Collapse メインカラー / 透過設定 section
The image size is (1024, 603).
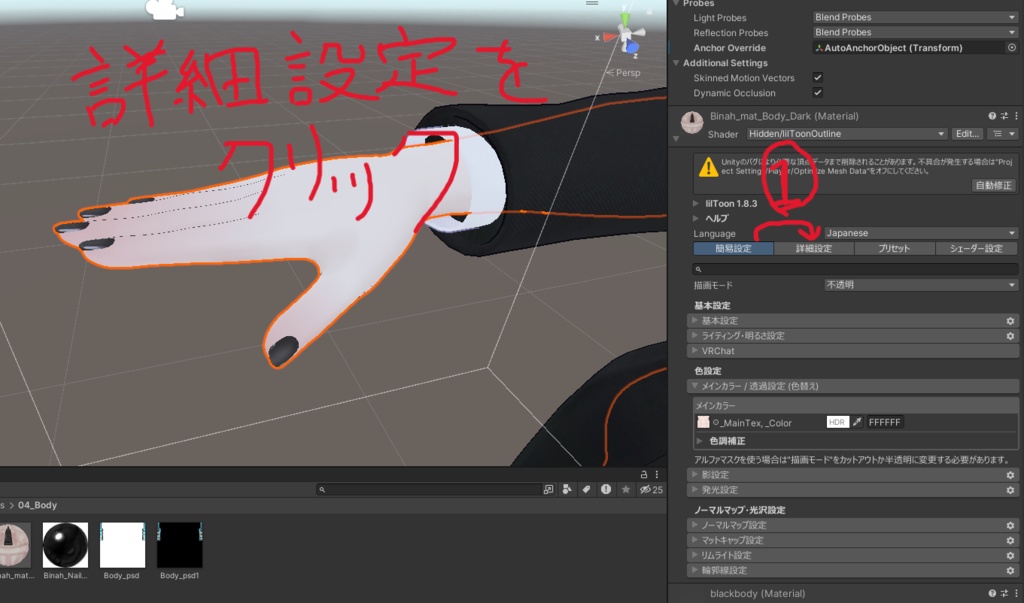(x=852, y=386)
